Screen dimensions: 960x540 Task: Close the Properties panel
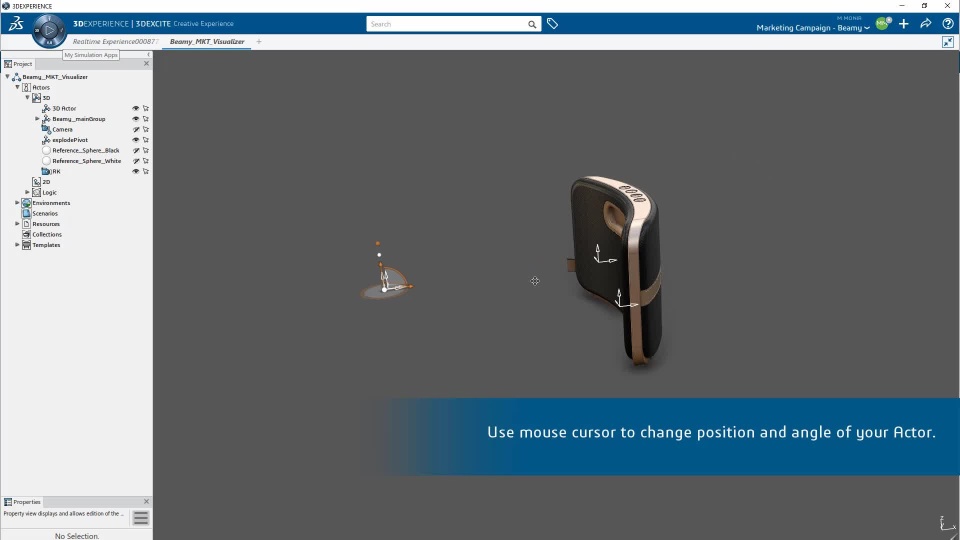point(146,501)
